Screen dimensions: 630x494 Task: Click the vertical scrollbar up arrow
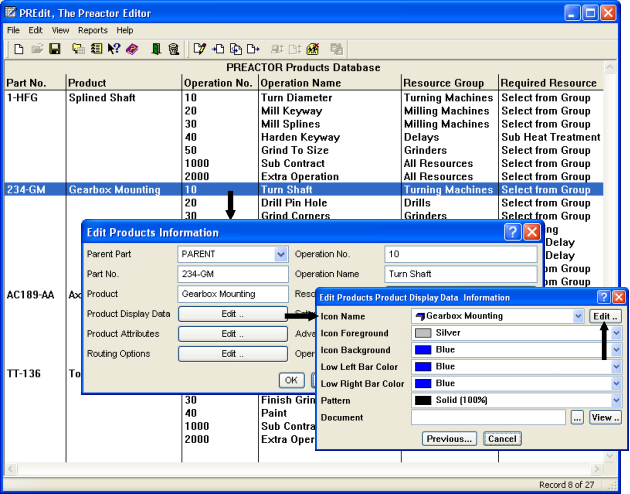coord(610,67)
